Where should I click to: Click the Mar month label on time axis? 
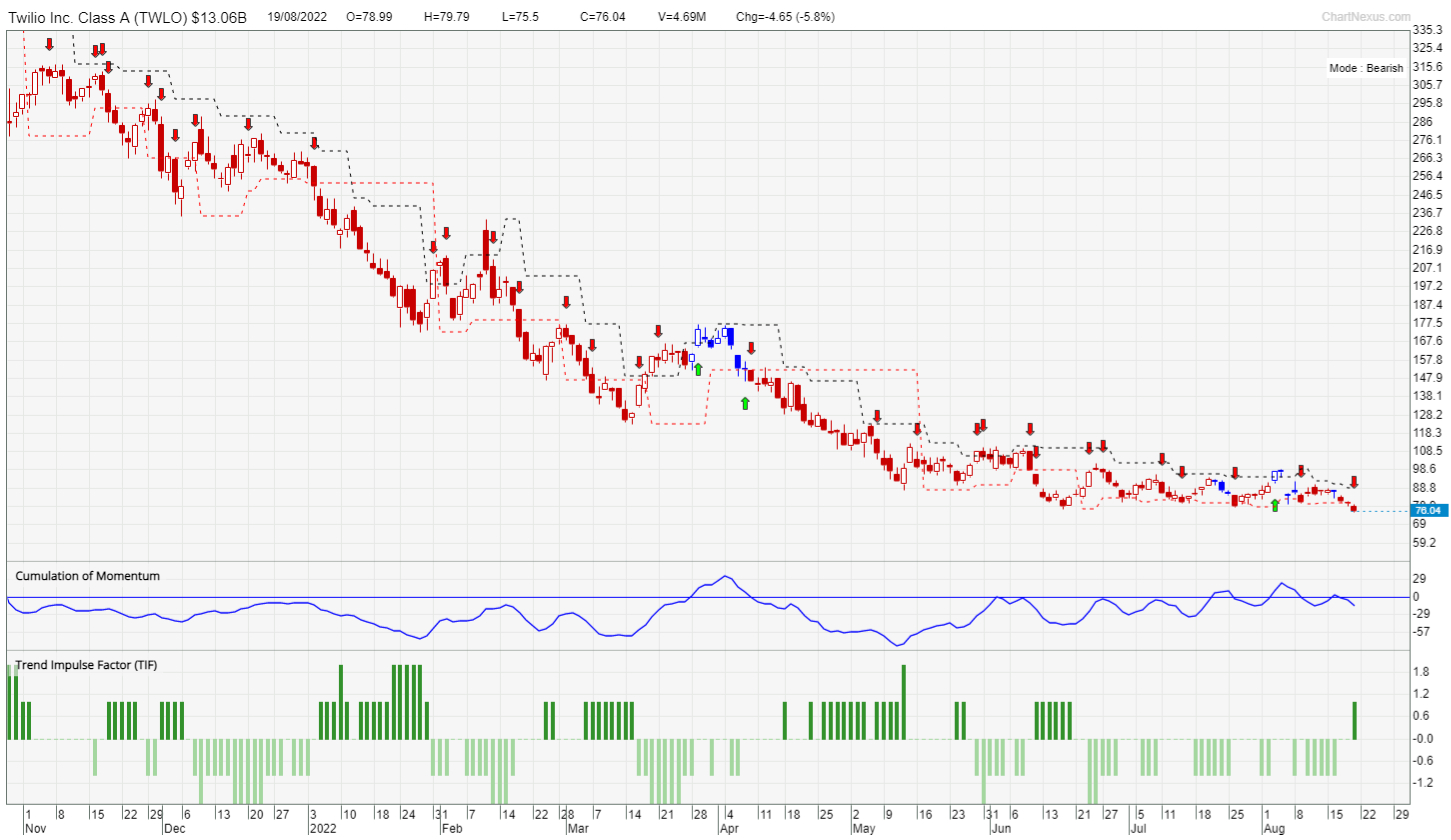[x=577, y=829]
